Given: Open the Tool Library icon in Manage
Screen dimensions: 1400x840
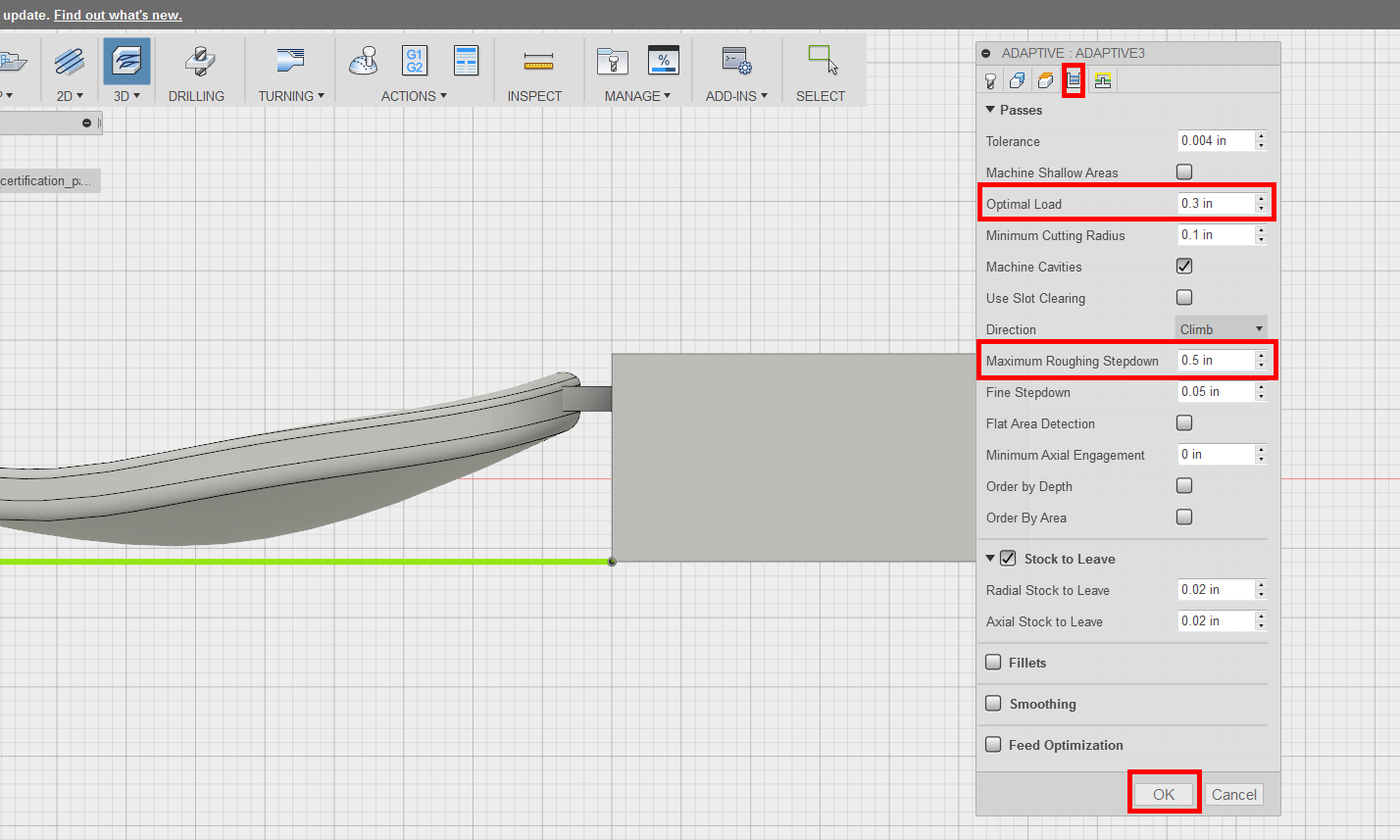Looking at the screenshot, I should [613, 62].
